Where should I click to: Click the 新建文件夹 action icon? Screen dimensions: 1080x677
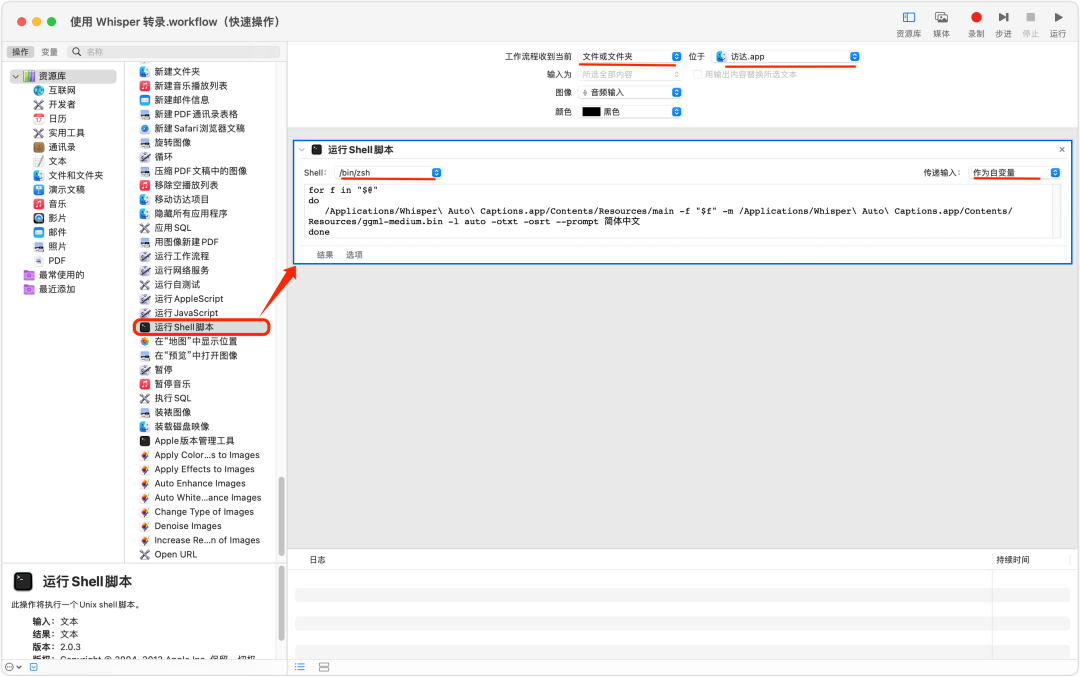coord(145,72)
